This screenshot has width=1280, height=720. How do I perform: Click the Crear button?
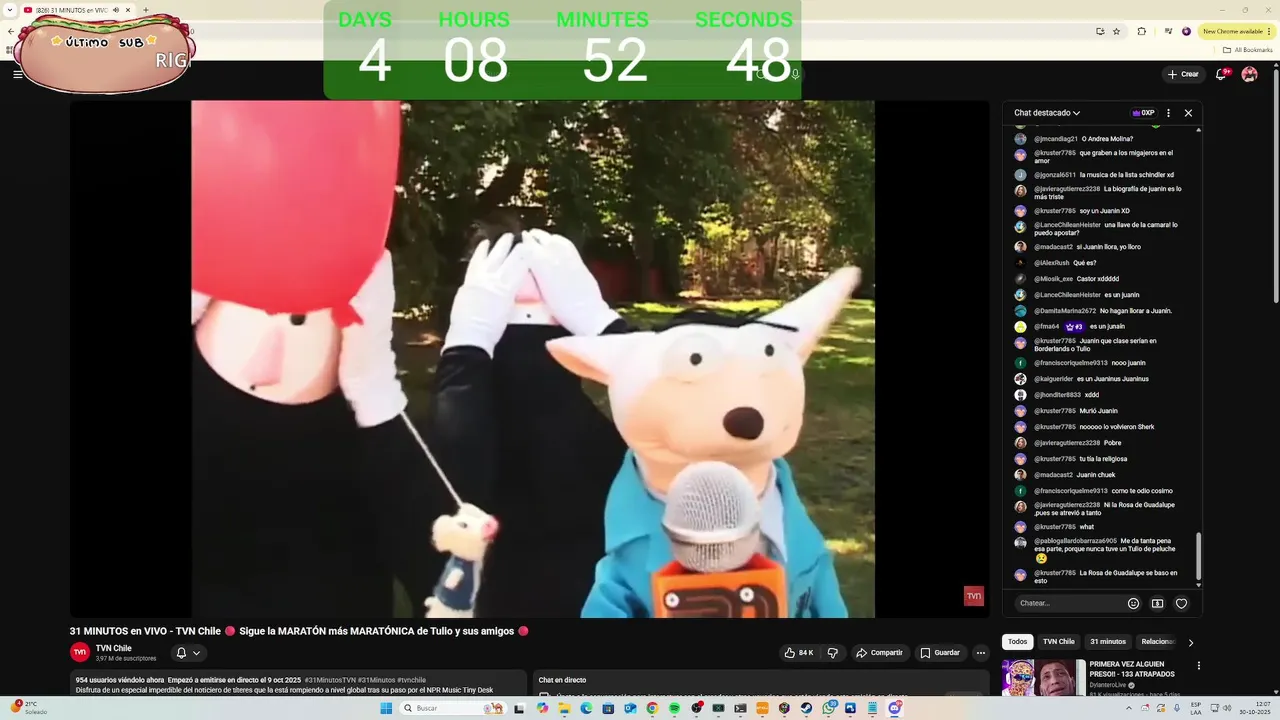(x=1182, y=74)
